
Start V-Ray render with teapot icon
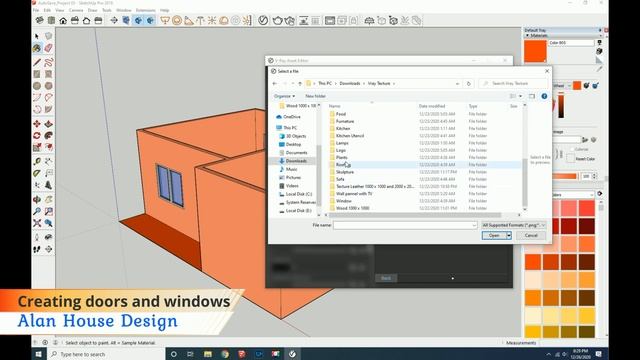tap(278, 20)
